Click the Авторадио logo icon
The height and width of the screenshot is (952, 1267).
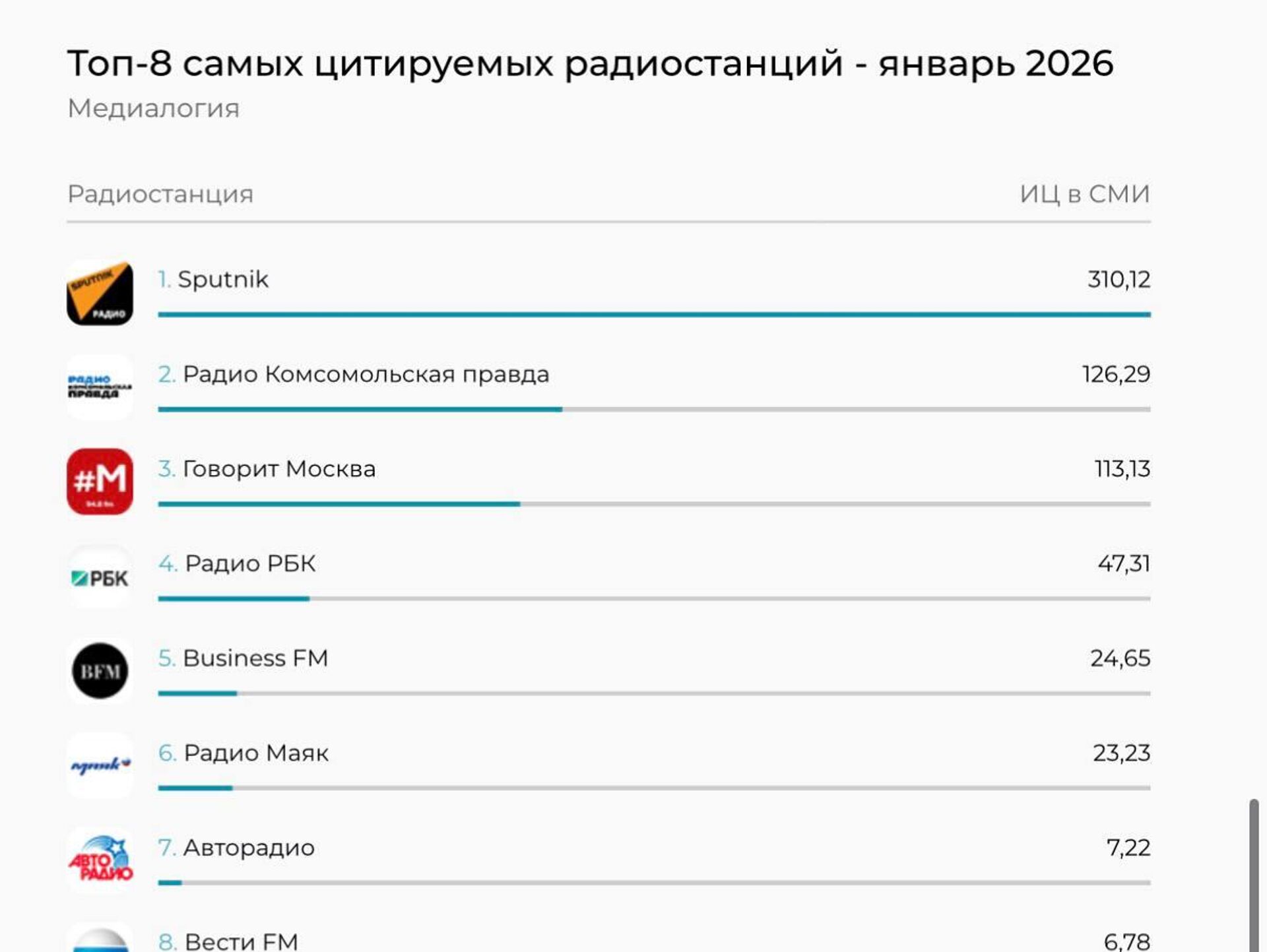point(100,860)
